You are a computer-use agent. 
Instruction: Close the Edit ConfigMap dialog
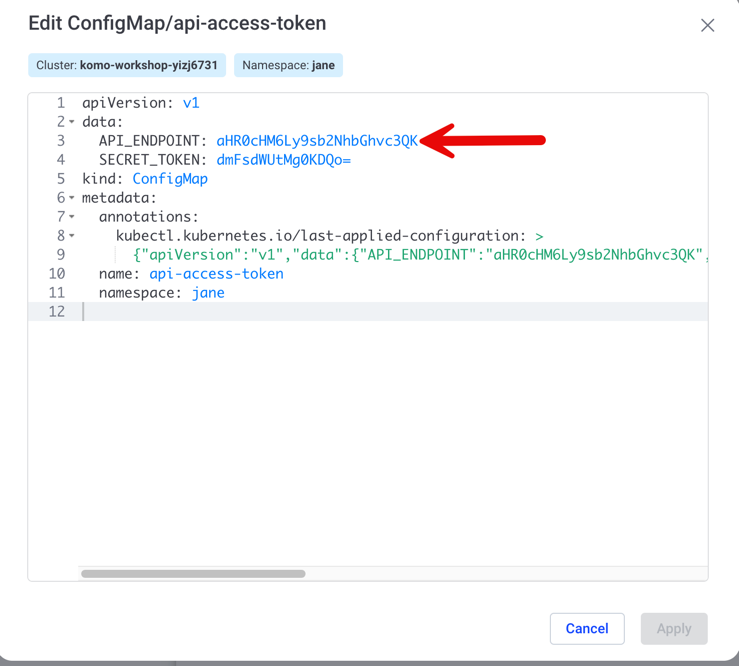click(707, 25)
